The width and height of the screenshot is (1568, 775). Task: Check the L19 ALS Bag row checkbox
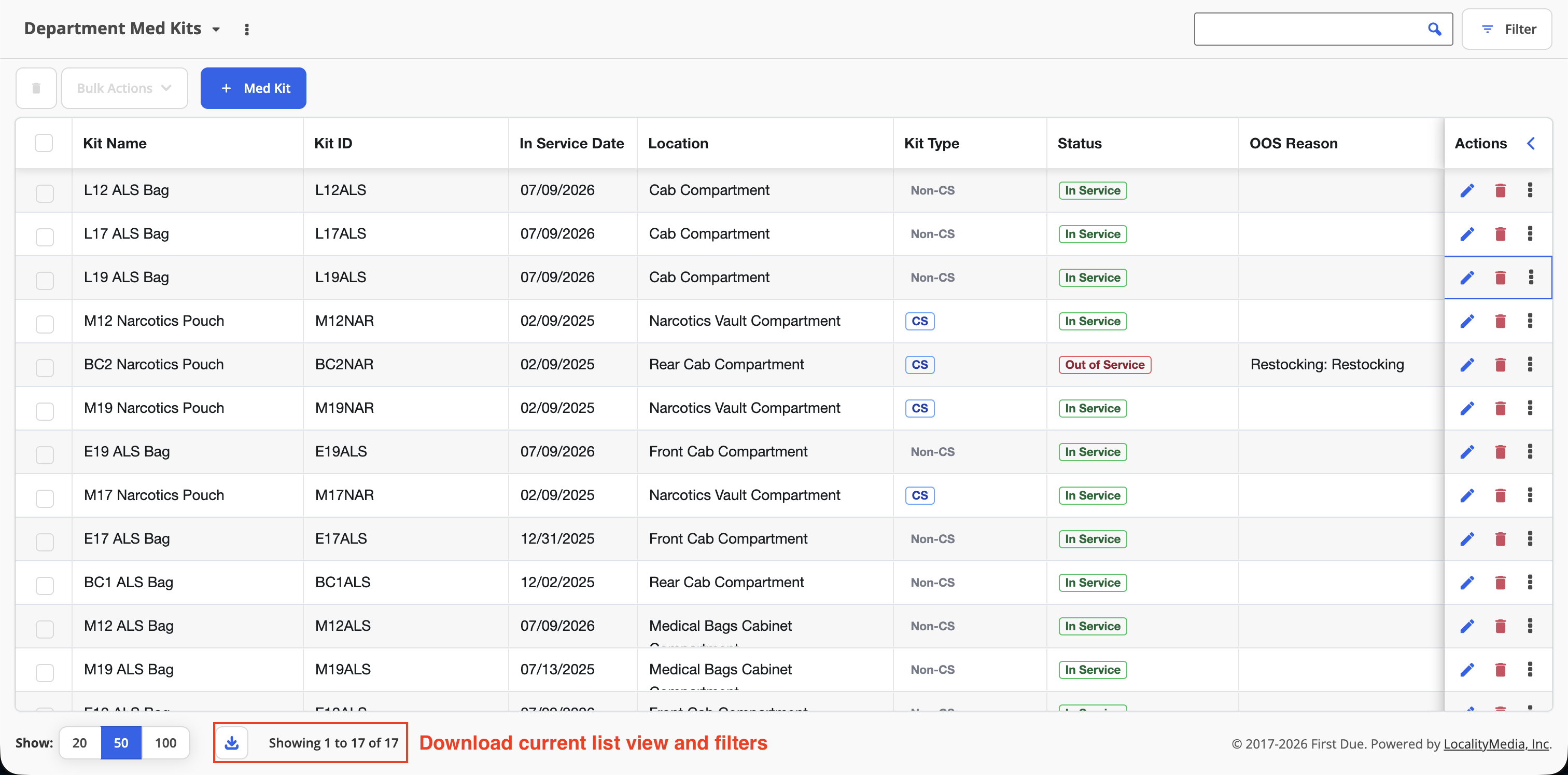[45, 281]
